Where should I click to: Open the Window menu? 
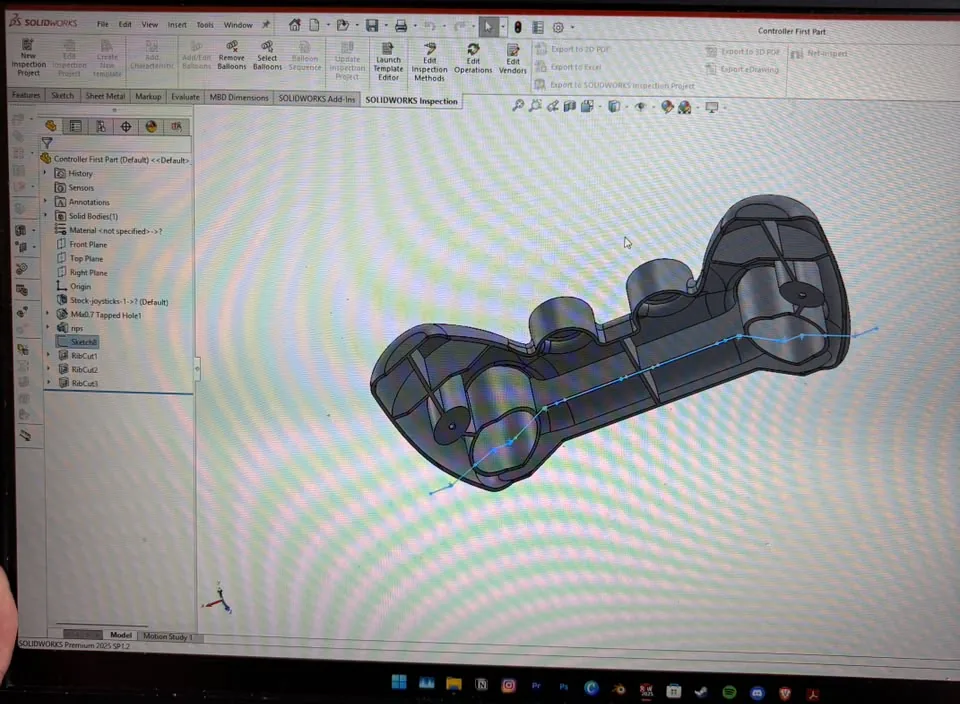238,25
